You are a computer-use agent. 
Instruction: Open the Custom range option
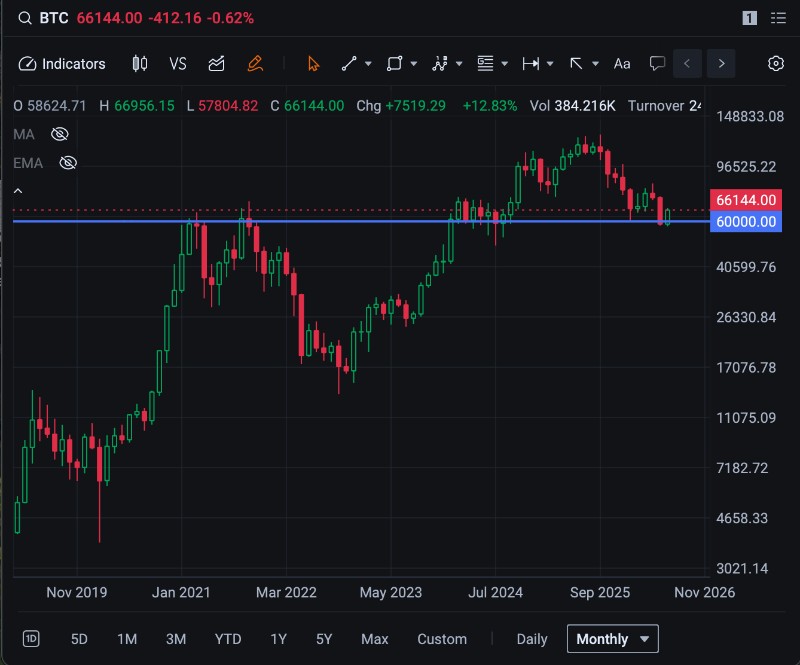coord(442,639)
